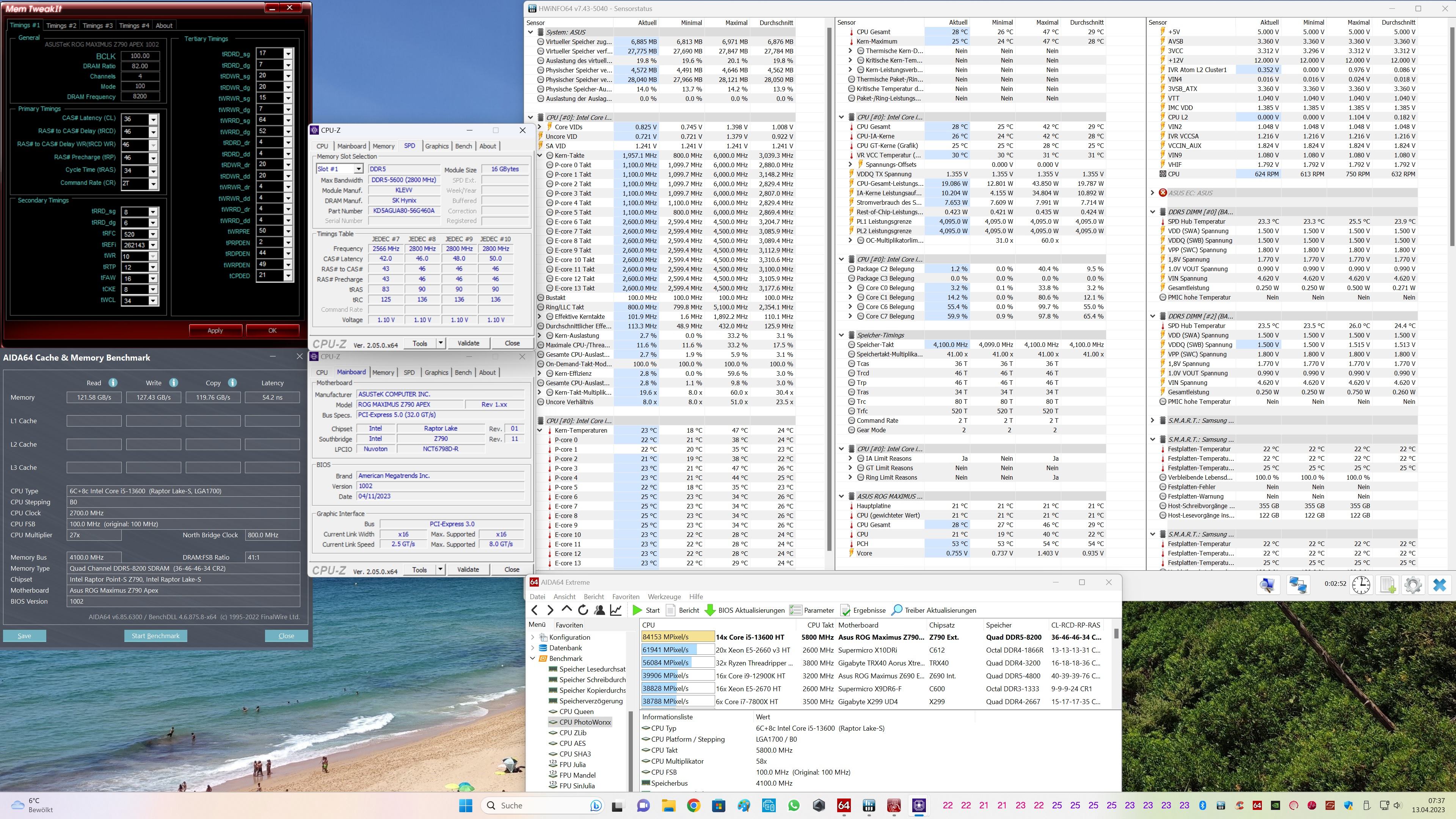The width and height of the screenshot is (1456, 819).
Task: Click the AIDA64 refresh toolbar icon
Action: (x=583, y=610)
